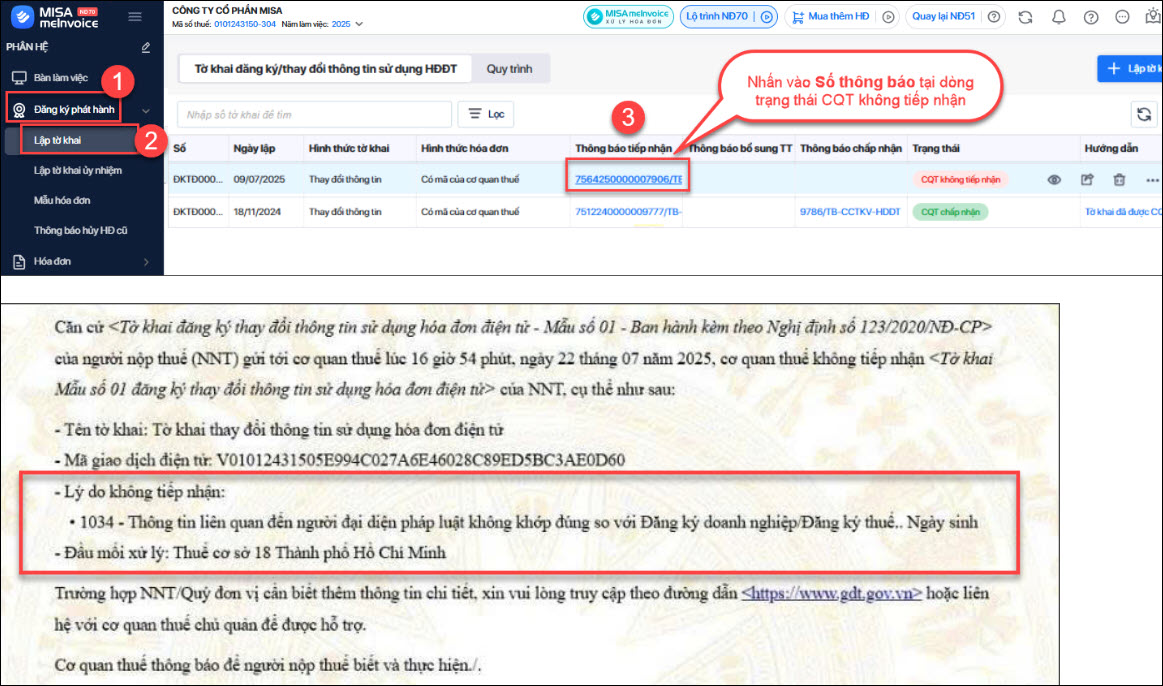Open the help question mark icon in header
The height and width of the screenshot is (686, 1163).
click(x=1091, y=17)
